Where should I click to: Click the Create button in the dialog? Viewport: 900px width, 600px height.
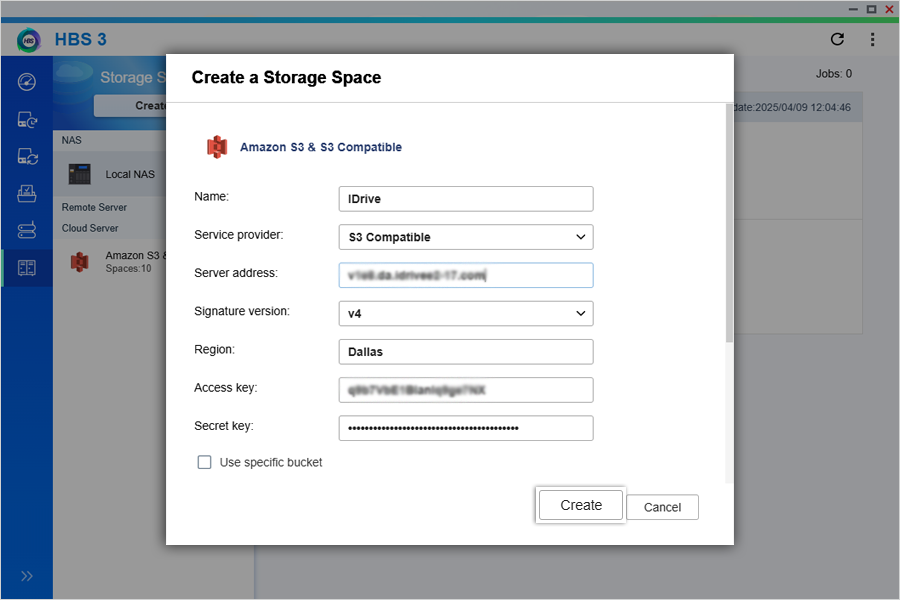click(x=581, y=505)
